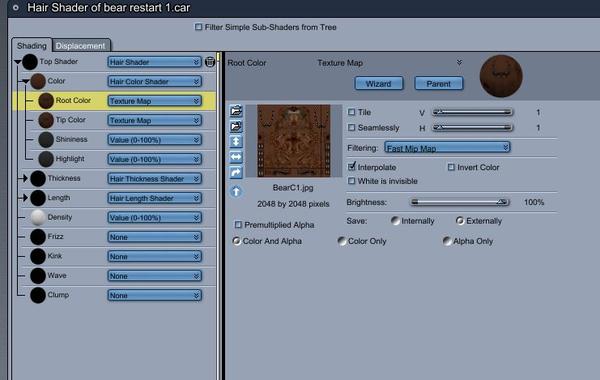Image resolution: width=600 pixels, height=380 pixels.
Task: Flip the texture horizontally with the left-right arrow icon
Action: click(x=236, y=157)
